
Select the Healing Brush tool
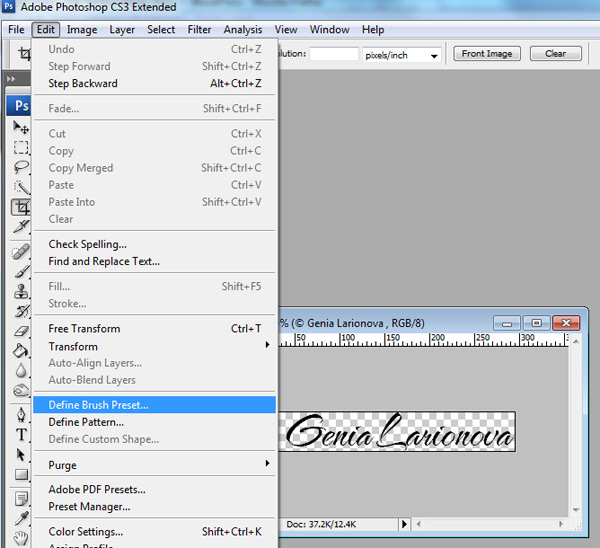tap(21, 252)
